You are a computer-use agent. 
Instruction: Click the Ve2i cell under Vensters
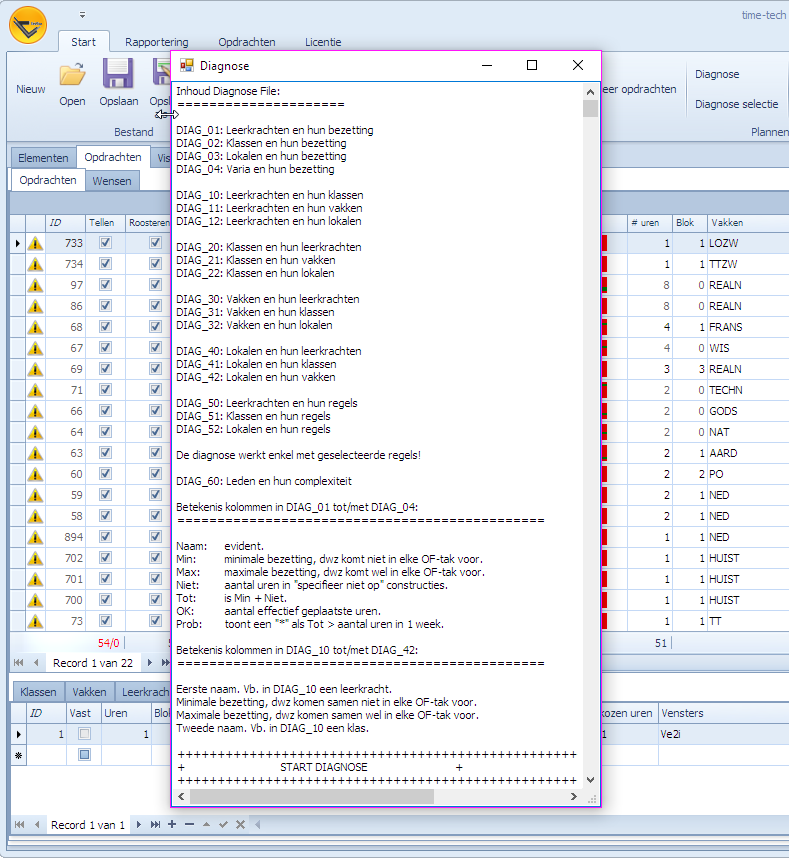(724, 734)
